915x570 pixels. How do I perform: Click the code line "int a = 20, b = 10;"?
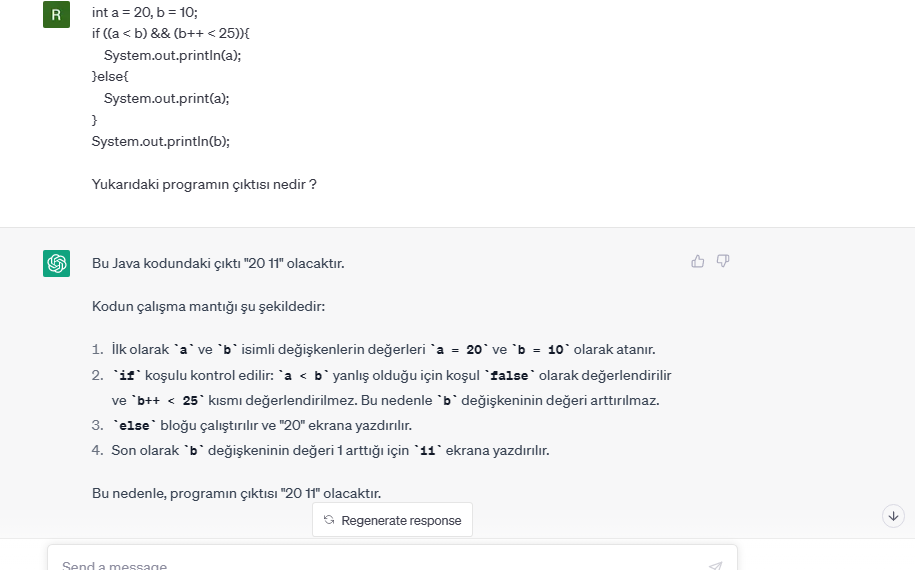point(145,12)
